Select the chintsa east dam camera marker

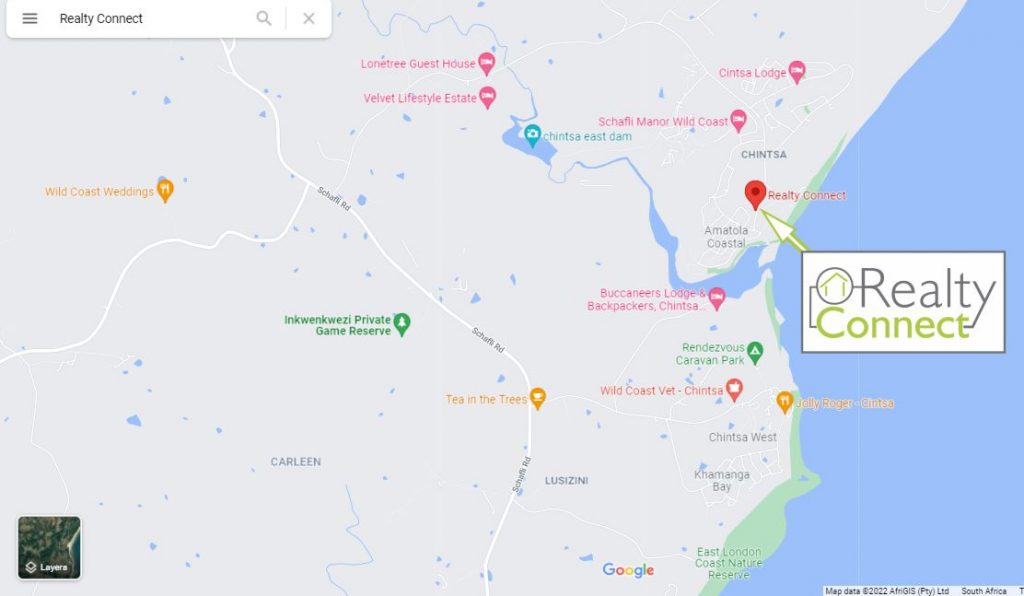pyautogui.click(x=533, y=135)
